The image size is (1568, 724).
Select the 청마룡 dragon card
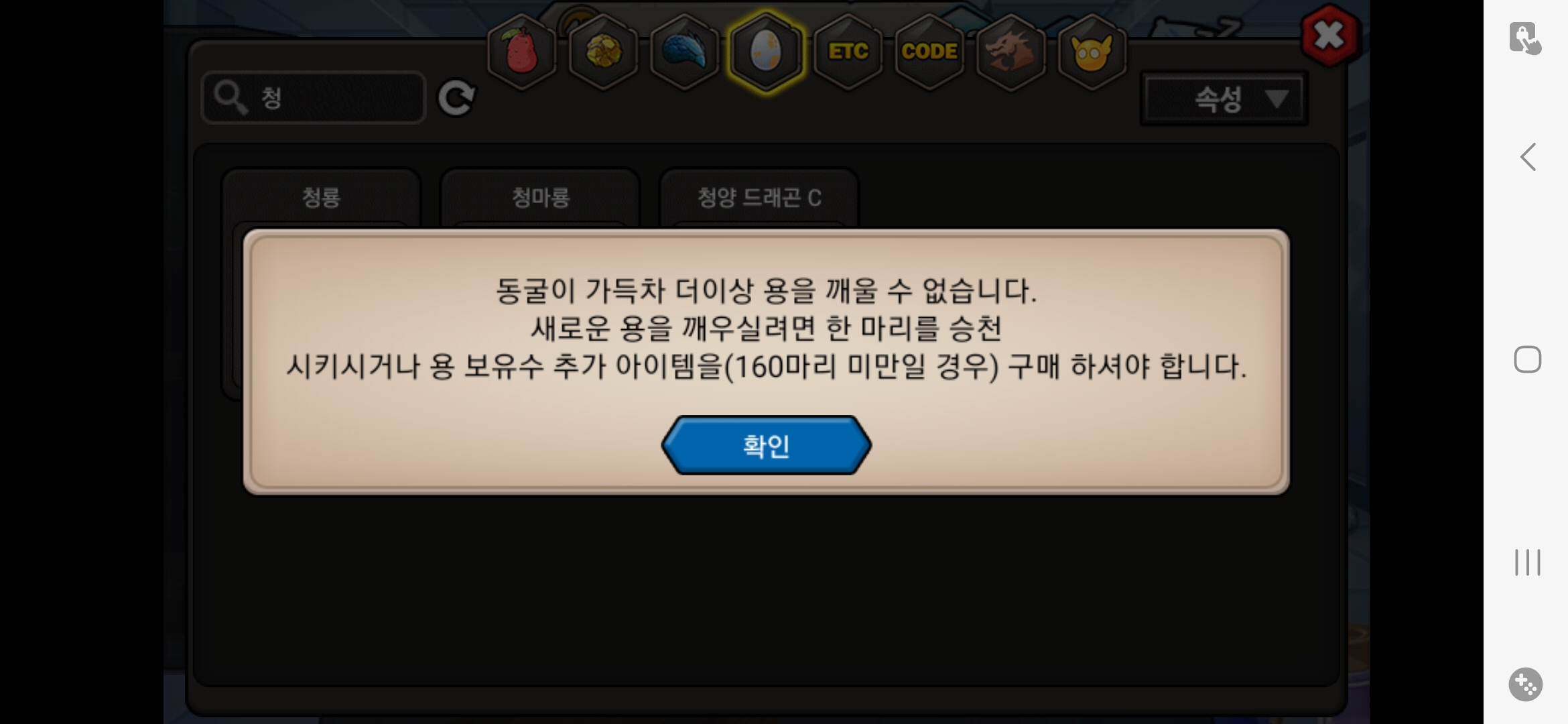[540, 198]
